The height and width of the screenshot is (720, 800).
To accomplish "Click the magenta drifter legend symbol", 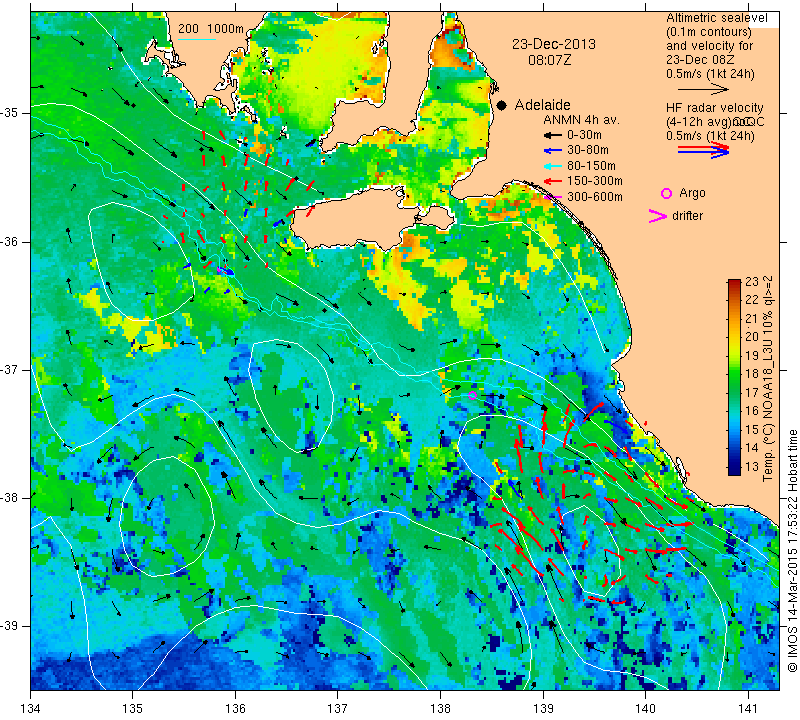I will pyautogui.click(x=657, y=216).
